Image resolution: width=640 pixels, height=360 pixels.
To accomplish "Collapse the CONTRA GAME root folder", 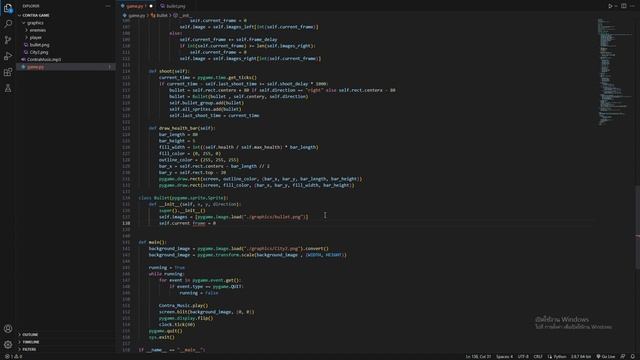I will pyautogui.click(x=36, y=16).
